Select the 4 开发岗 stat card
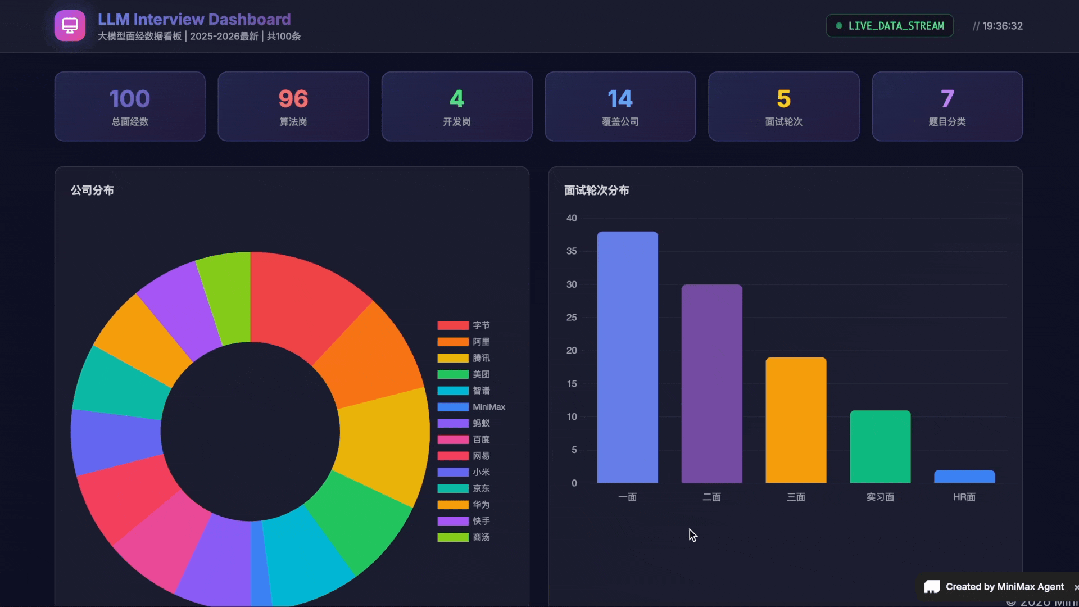Screen dimensions: 1079x607 [457, 107]
